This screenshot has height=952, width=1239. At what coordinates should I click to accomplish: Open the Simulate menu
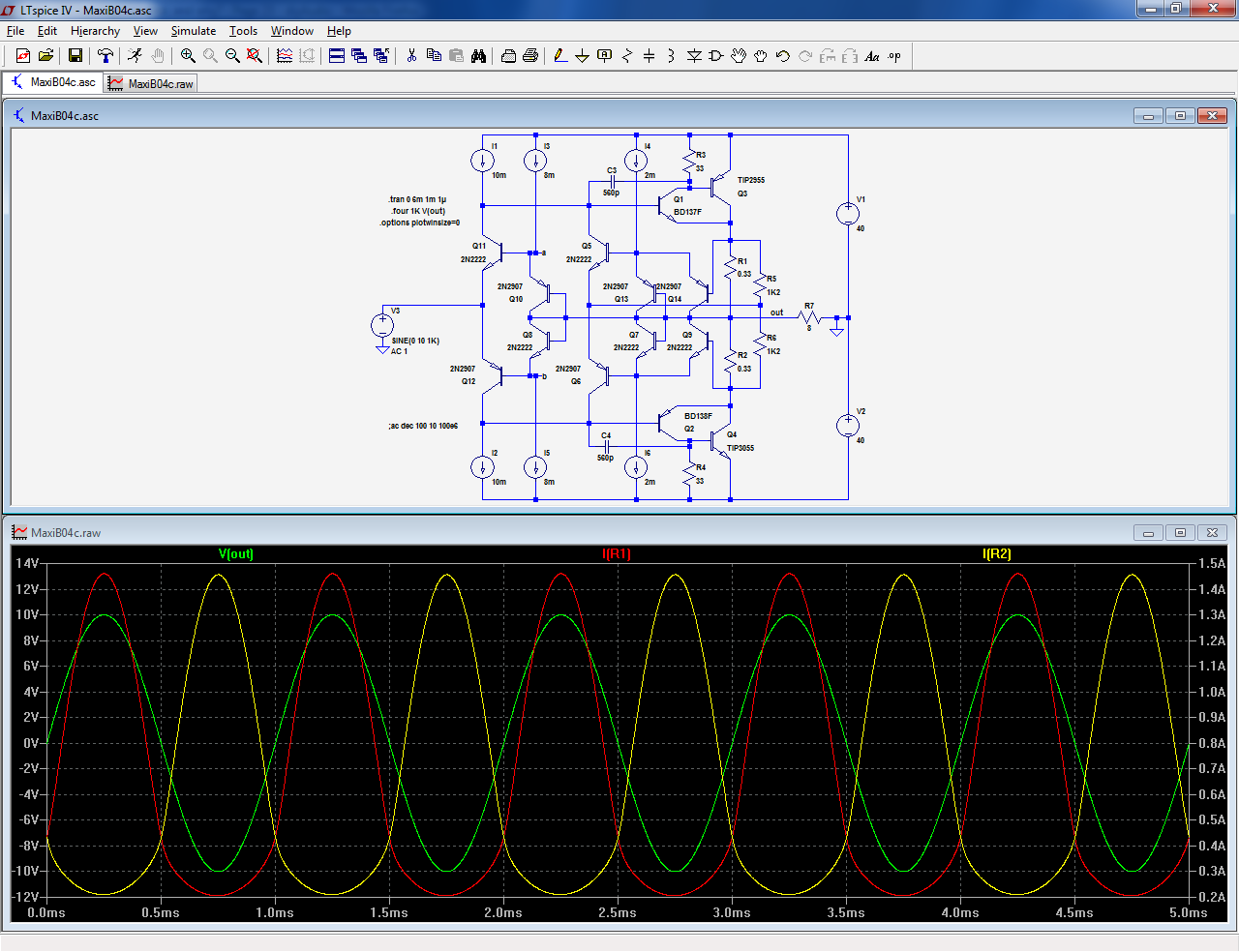pyautogui.click(x=194, y=31)
